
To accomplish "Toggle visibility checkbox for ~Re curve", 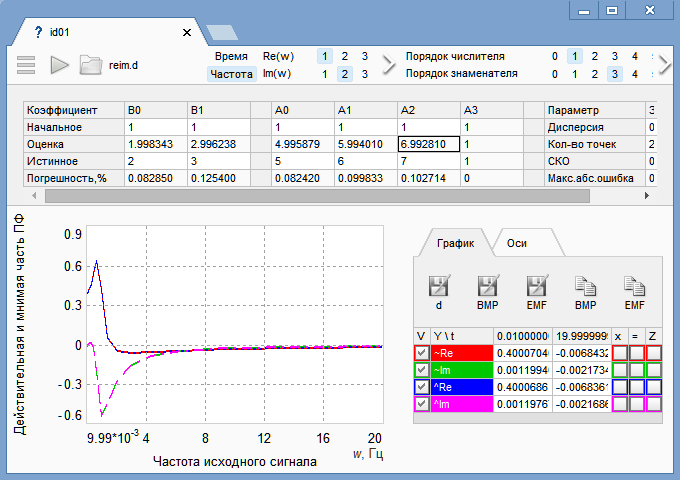I will point(422,353).
